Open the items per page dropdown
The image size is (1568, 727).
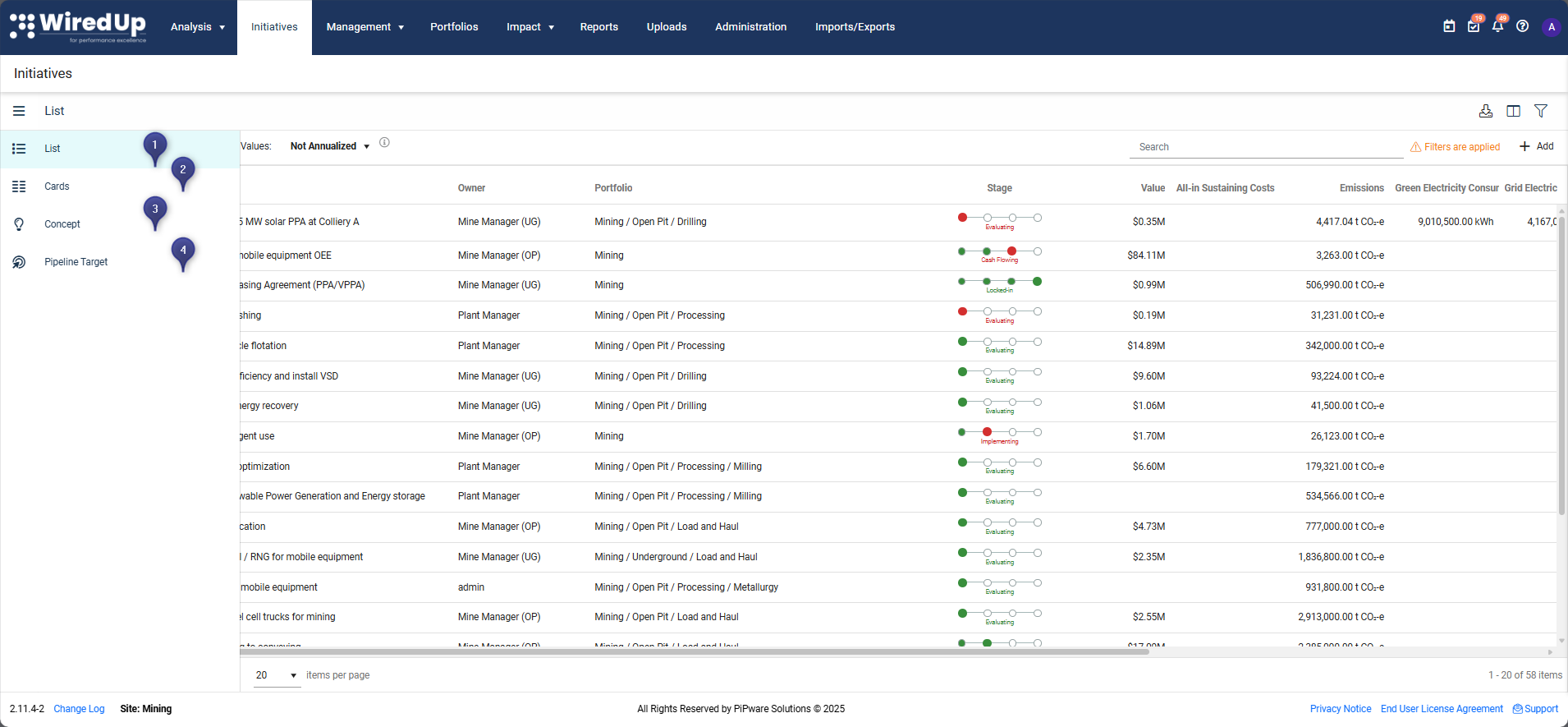[277, 675]
